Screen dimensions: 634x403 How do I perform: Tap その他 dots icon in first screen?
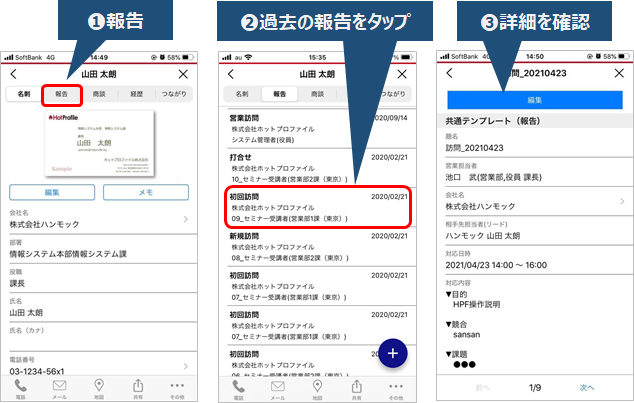pyautogui.click(x=177, y=390)
